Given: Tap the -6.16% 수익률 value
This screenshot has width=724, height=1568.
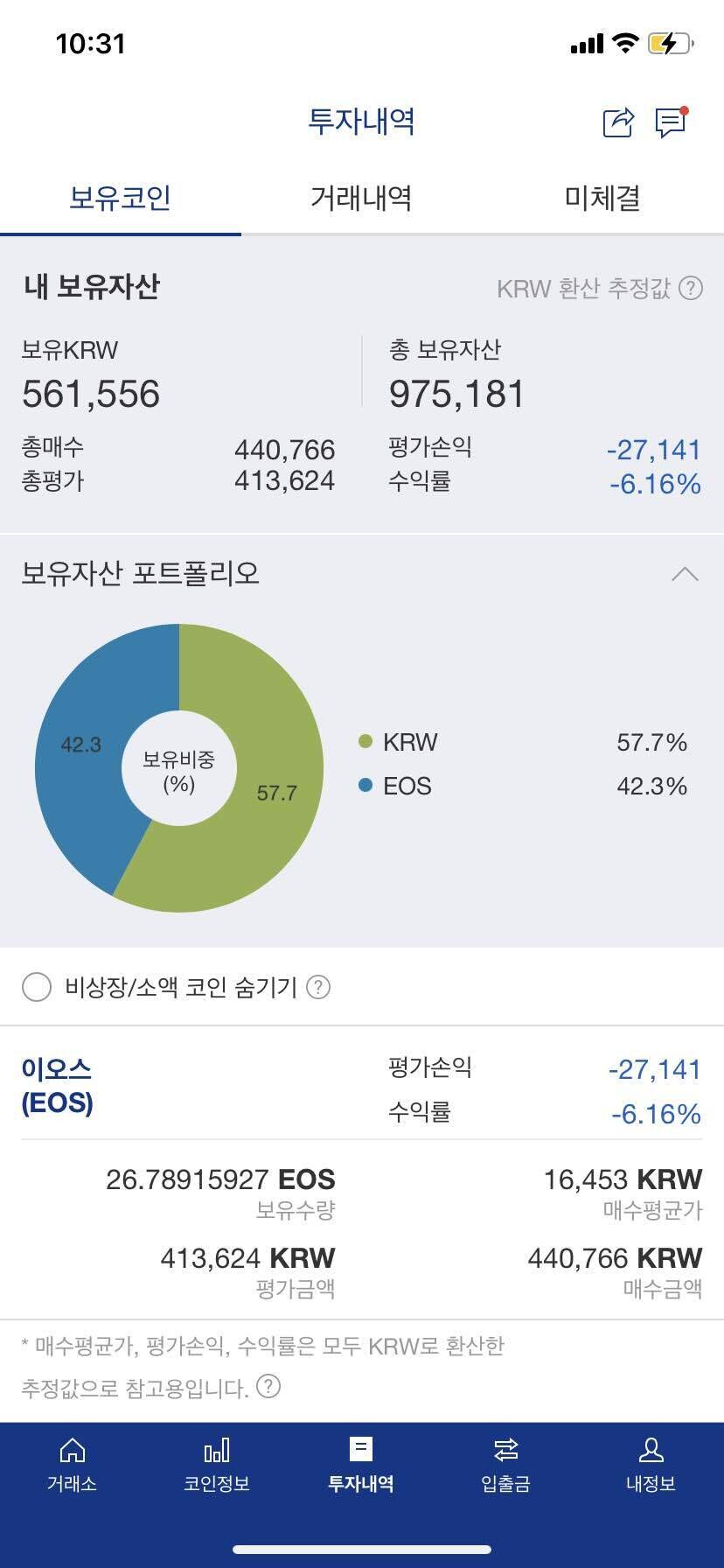Looking at the screenshot, I should point(658,1114).
